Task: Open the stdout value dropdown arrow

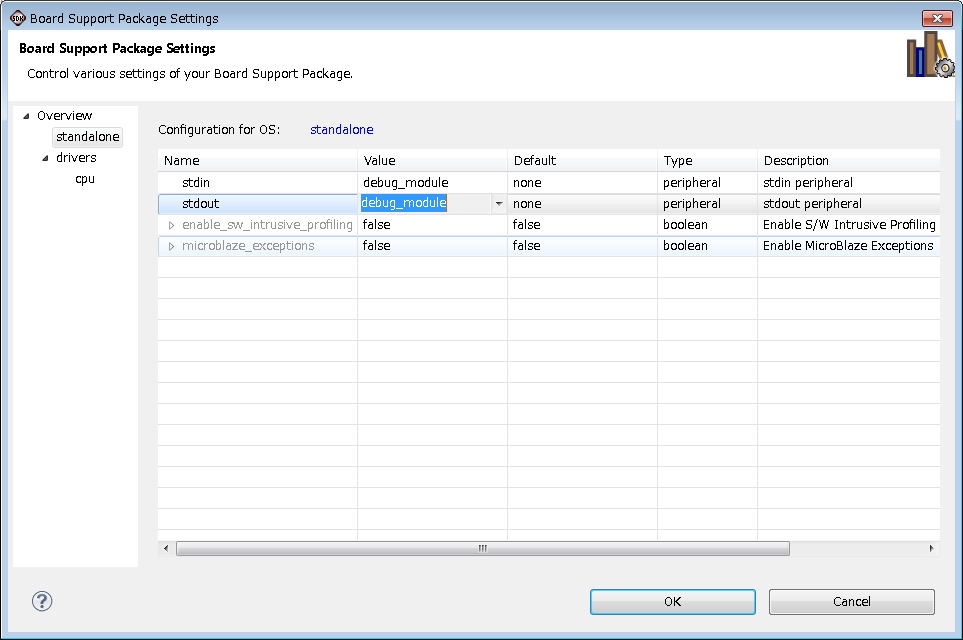Action: [x=498, y=204]
